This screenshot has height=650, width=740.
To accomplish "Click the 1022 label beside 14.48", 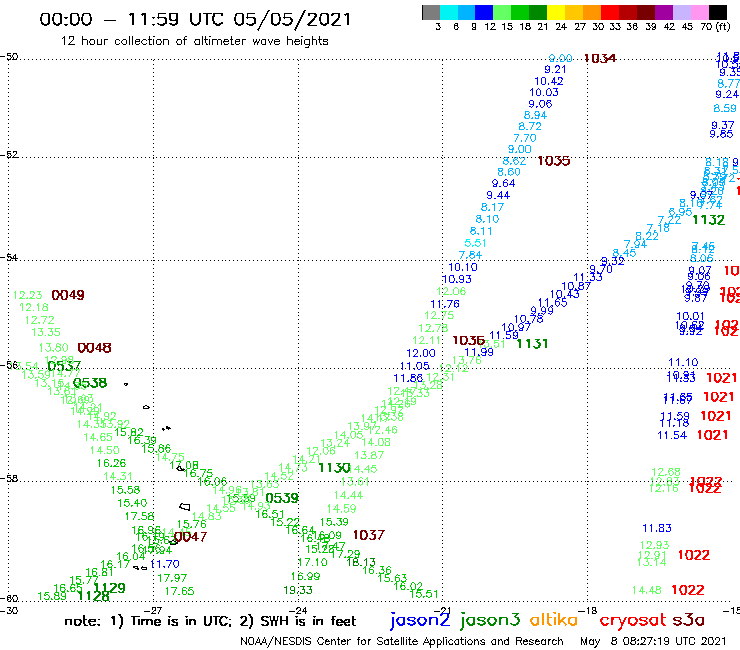I will click(x=688, y=590).
